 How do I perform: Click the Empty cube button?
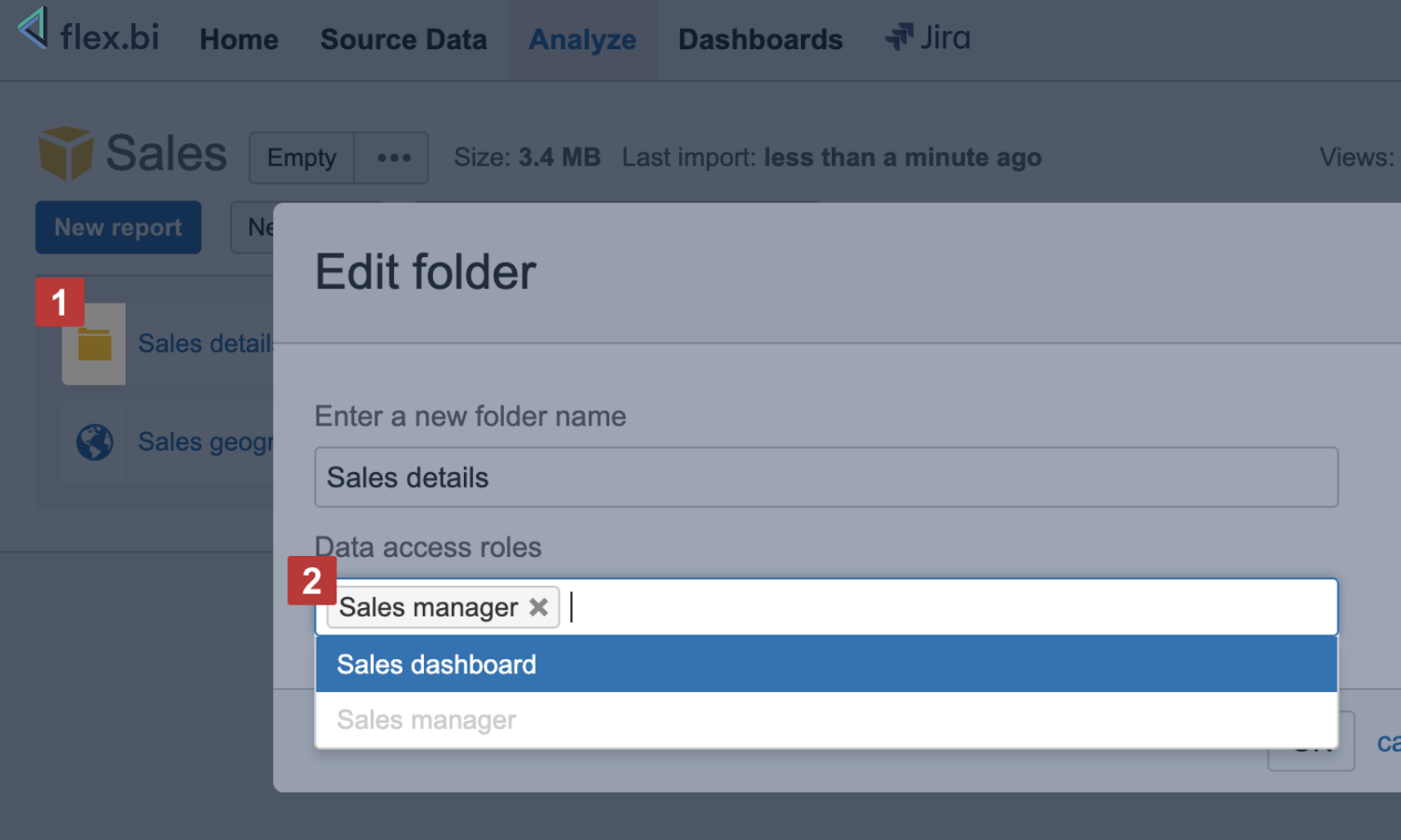click(302, 158)
